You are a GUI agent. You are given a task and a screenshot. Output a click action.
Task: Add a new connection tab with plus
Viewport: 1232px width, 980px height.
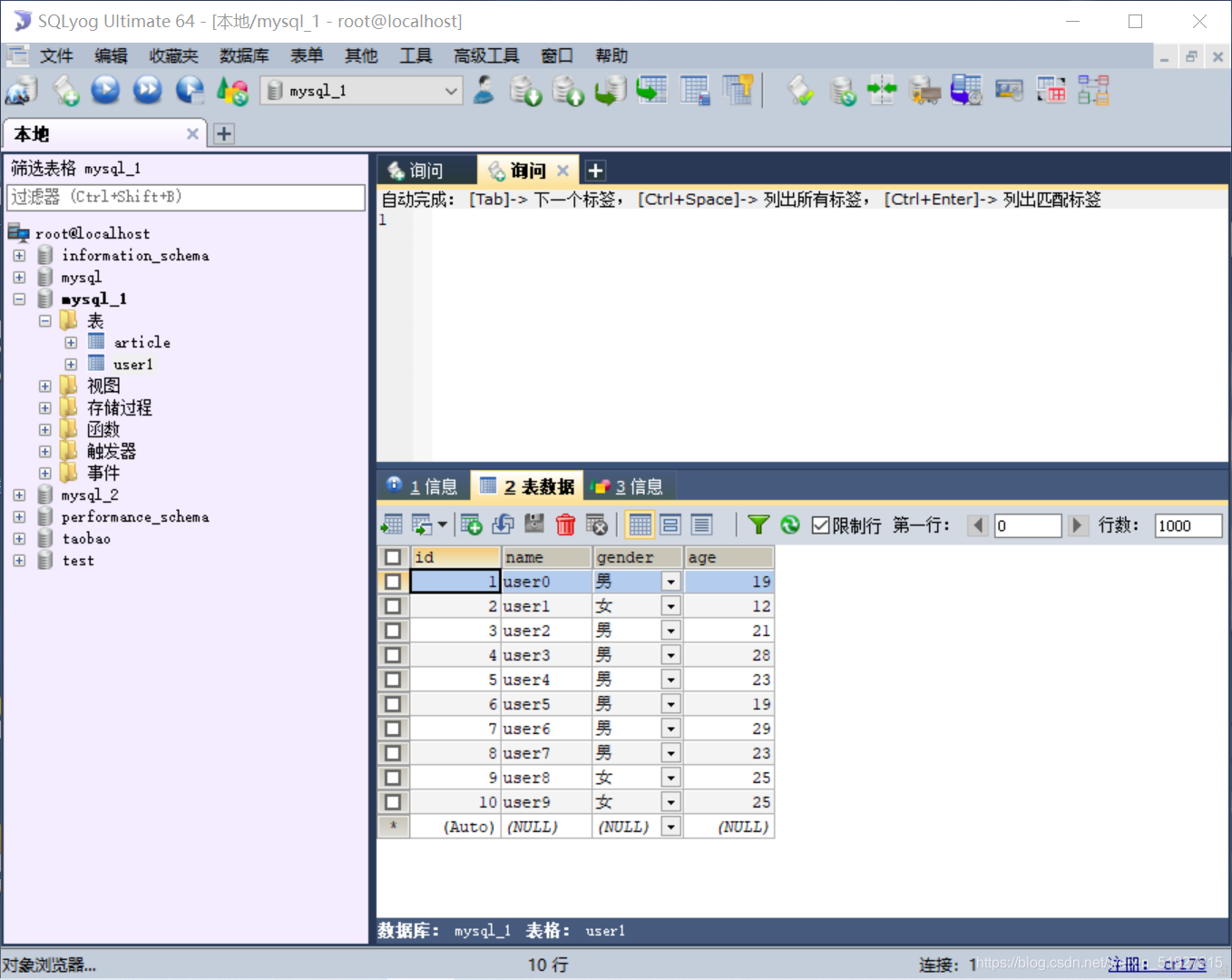[224, 134]
